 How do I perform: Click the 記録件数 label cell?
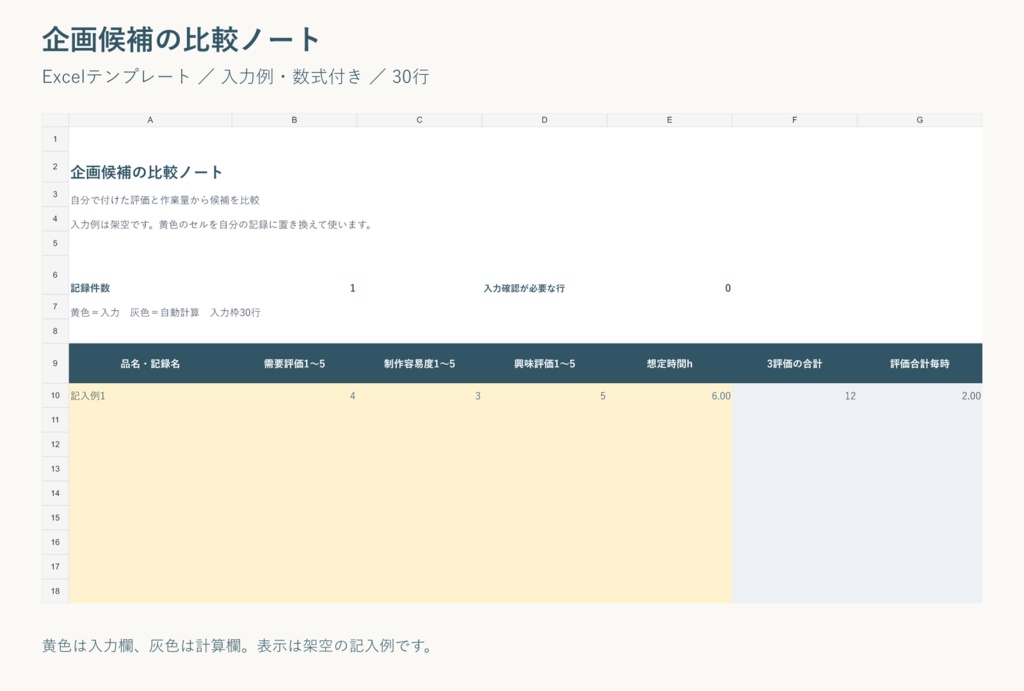point(90,288)
